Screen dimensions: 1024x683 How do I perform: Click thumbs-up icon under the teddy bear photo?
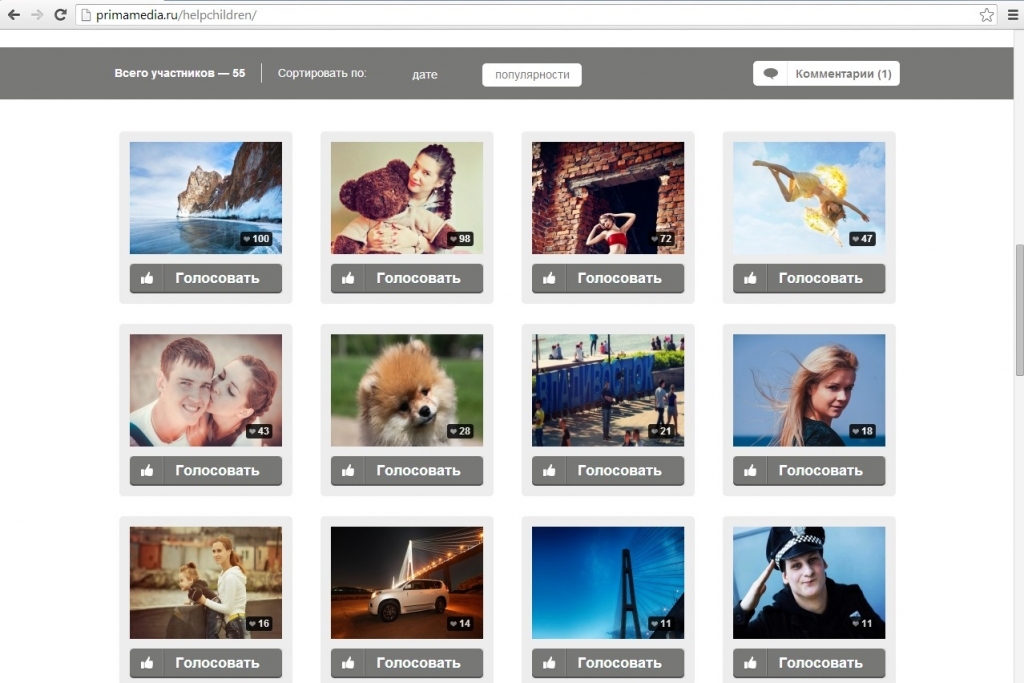click(348, 278)
